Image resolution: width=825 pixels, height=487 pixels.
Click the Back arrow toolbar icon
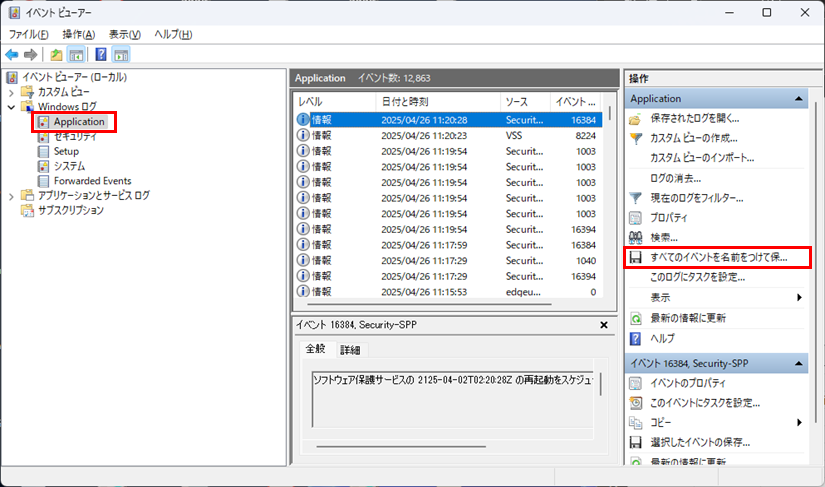[12, 55]
